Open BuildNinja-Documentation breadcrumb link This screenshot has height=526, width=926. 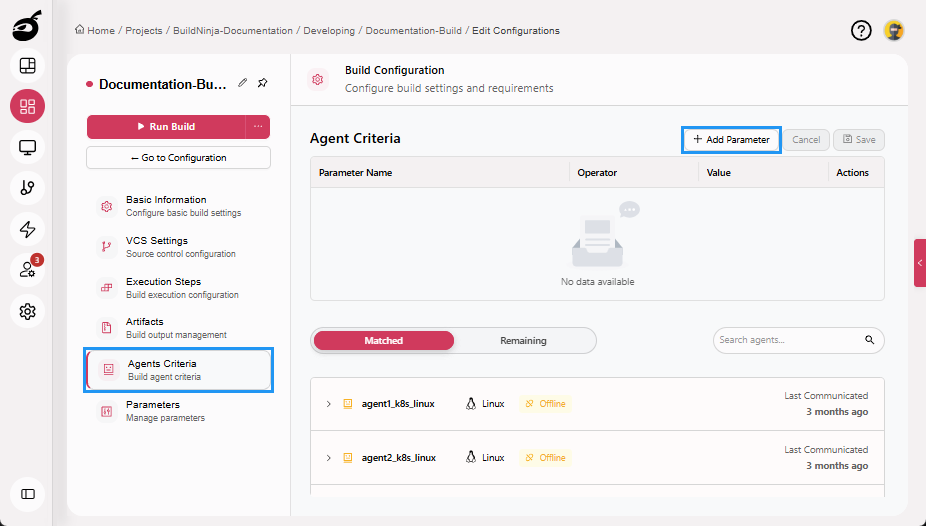point(233,30)
